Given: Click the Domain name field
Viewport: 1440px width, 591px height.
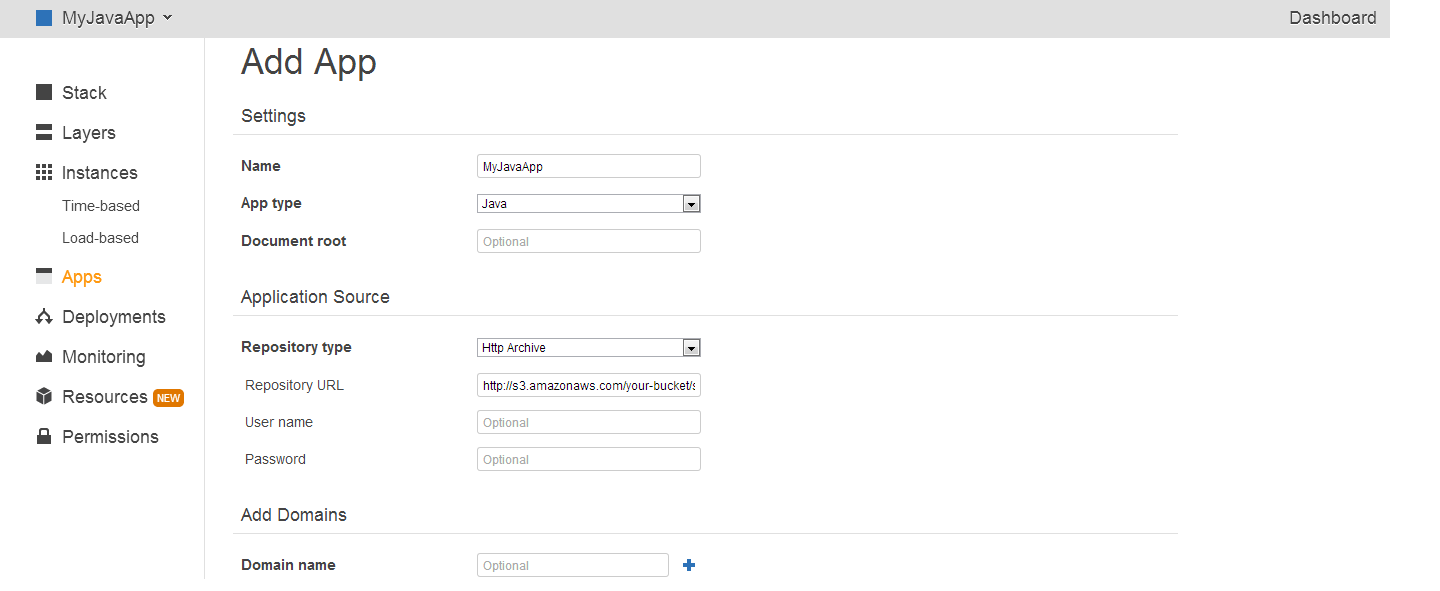Looking at the screenshot, I should [573, 565].
